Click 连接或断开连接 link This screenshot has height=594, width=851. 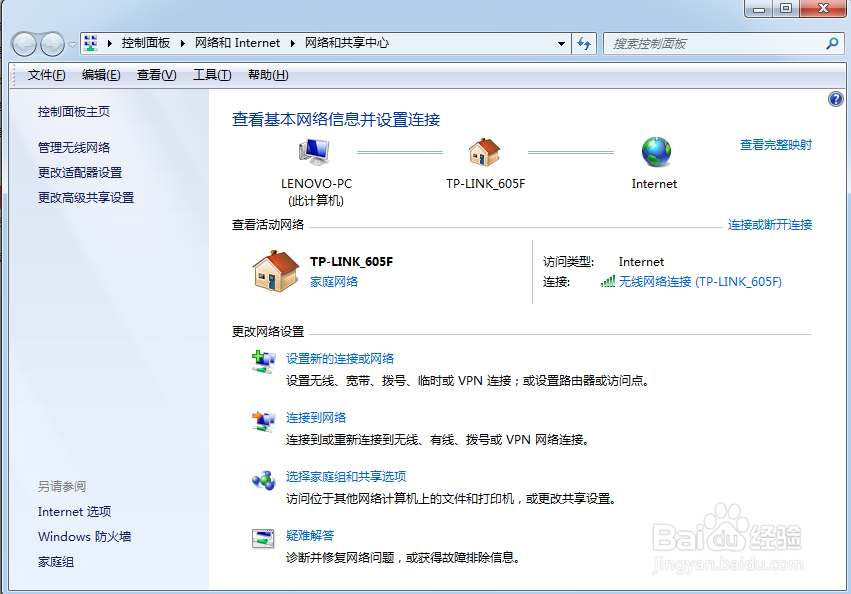(770, 225)
